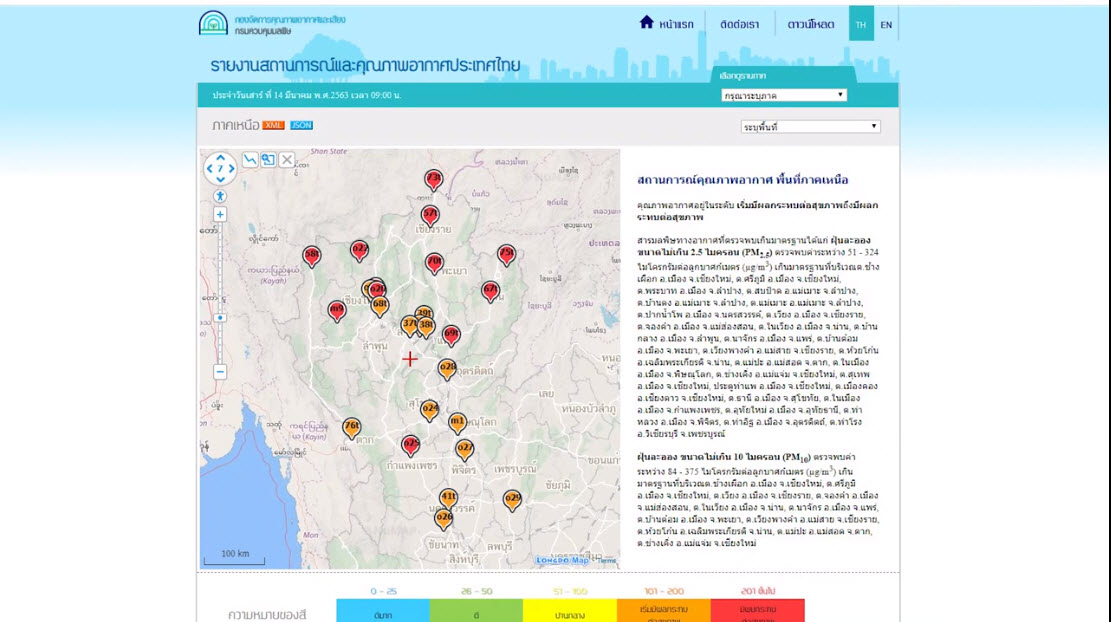Open the ติดต่อเรา contact page
Viewport: 1111px width, 622px height.
739,24
